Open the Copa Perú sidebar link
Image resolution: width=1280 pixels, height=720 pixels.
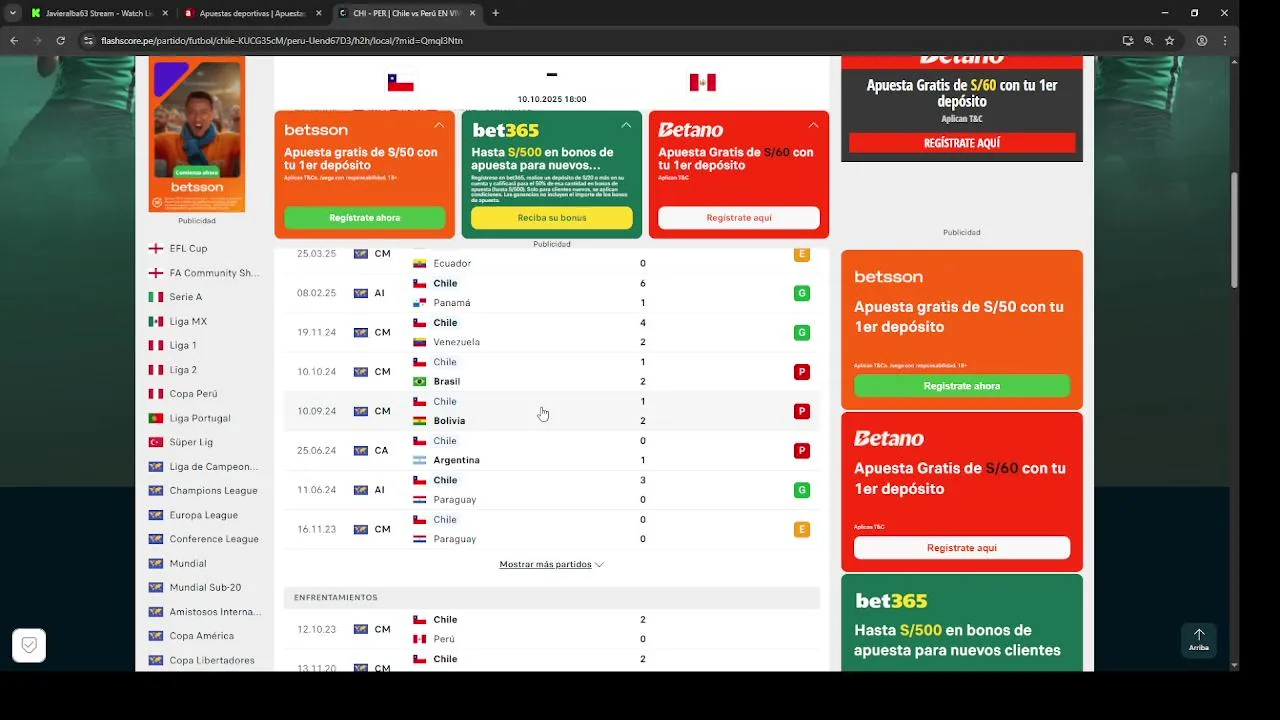point(193,394)
